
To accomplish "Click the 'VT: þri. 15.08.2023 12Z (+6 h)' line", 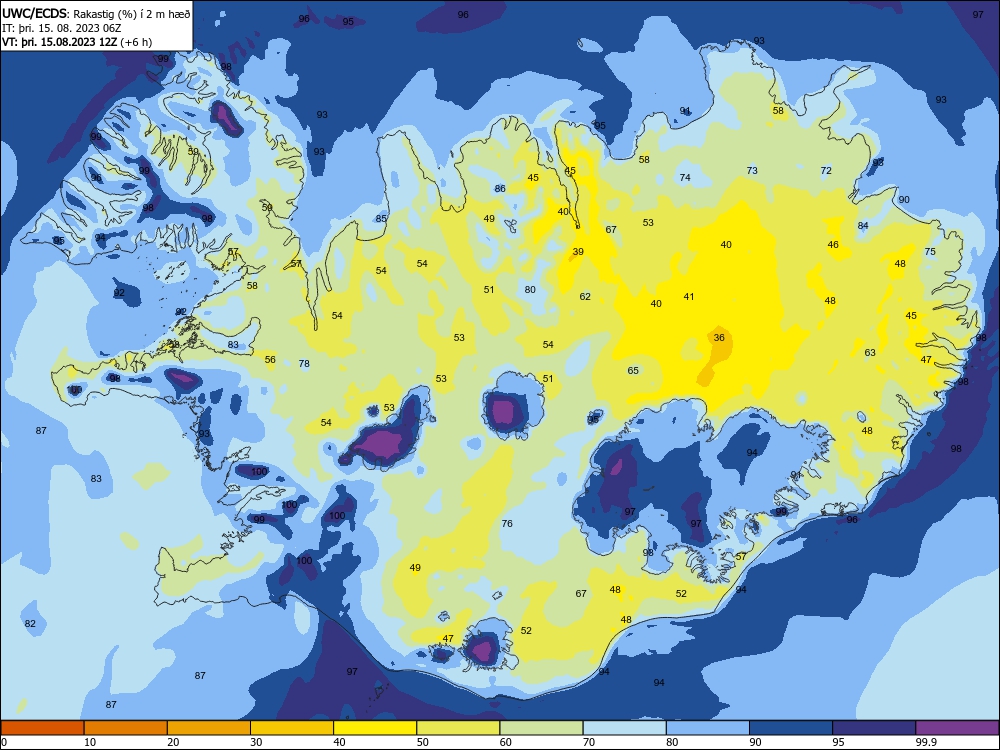I will [77, 42].
